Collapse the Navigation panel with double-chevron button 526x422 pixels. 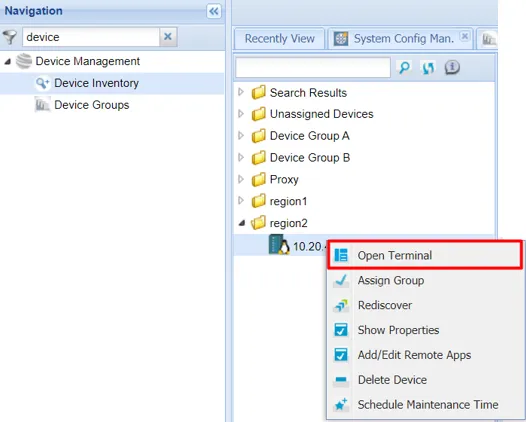[214, 11]
